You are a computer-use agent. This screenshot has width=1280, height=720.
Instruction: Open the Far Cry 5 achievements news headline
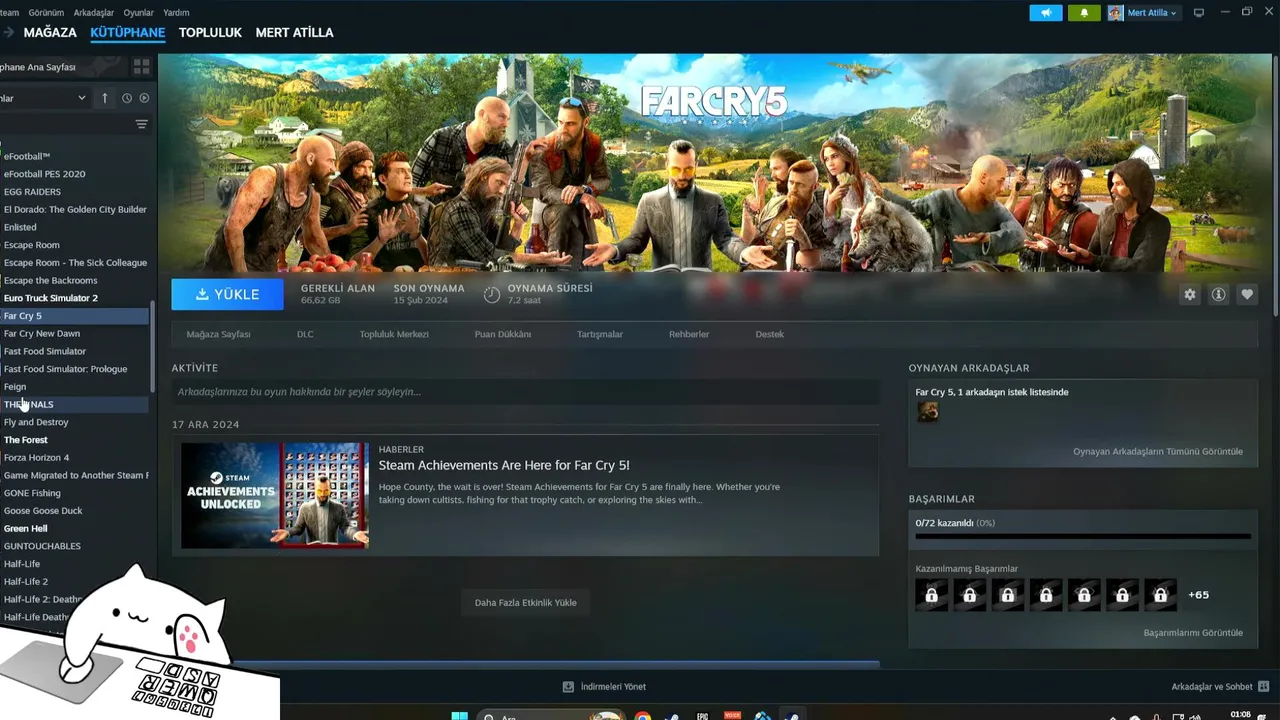(x=504, y=465)
